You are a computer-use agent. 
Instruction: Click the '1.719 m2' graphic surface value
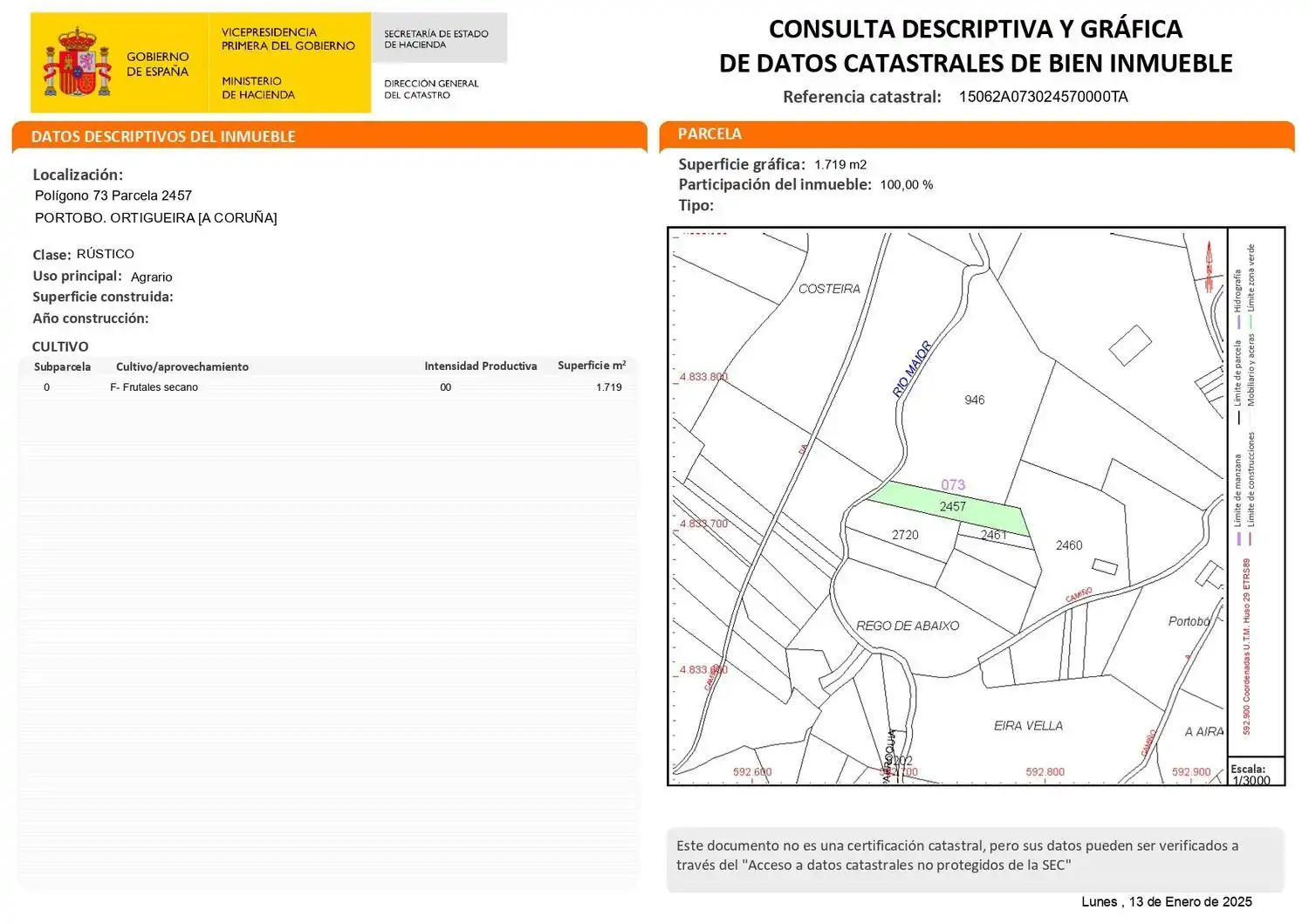[840, 164]
